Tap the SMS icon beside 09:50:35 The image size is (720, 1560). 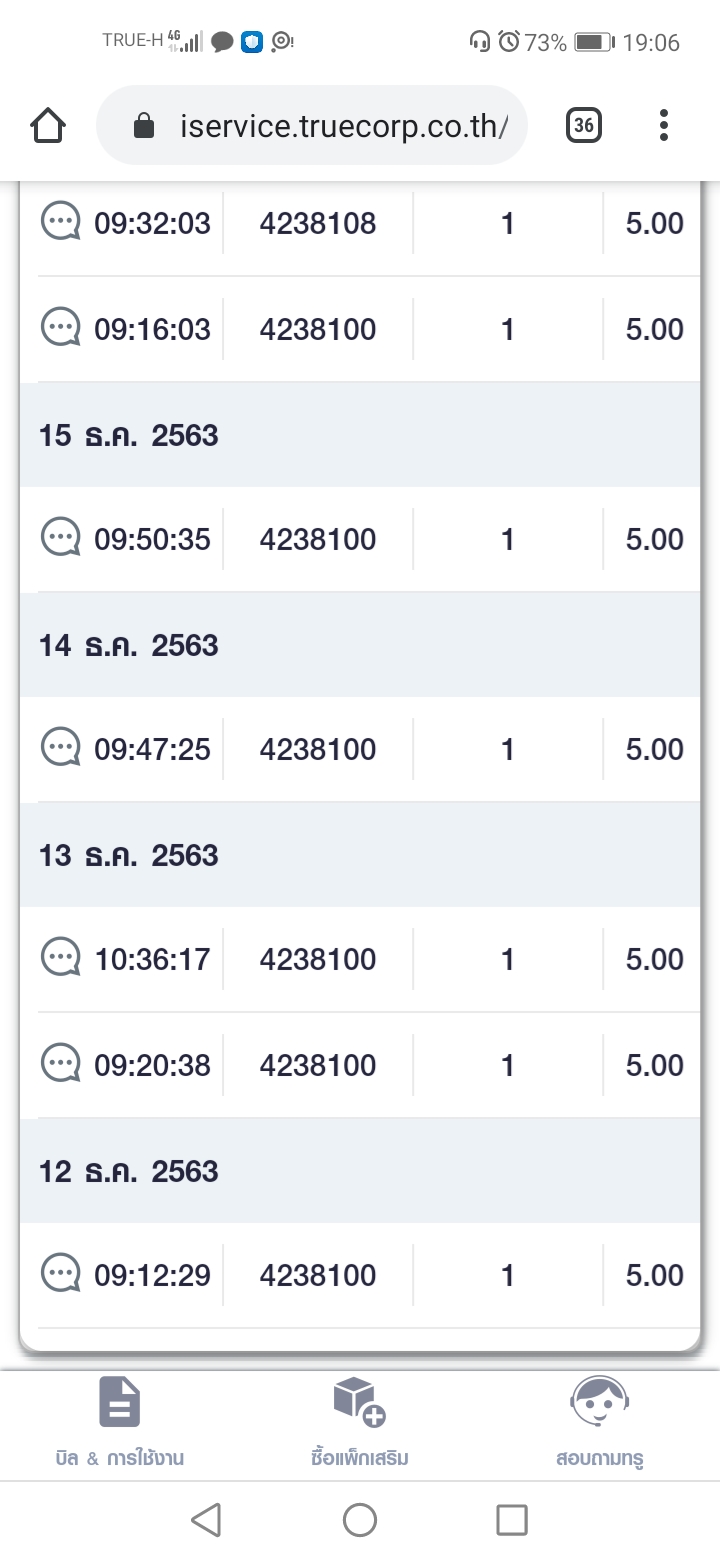pyautogui.click(x=60, y=537)
